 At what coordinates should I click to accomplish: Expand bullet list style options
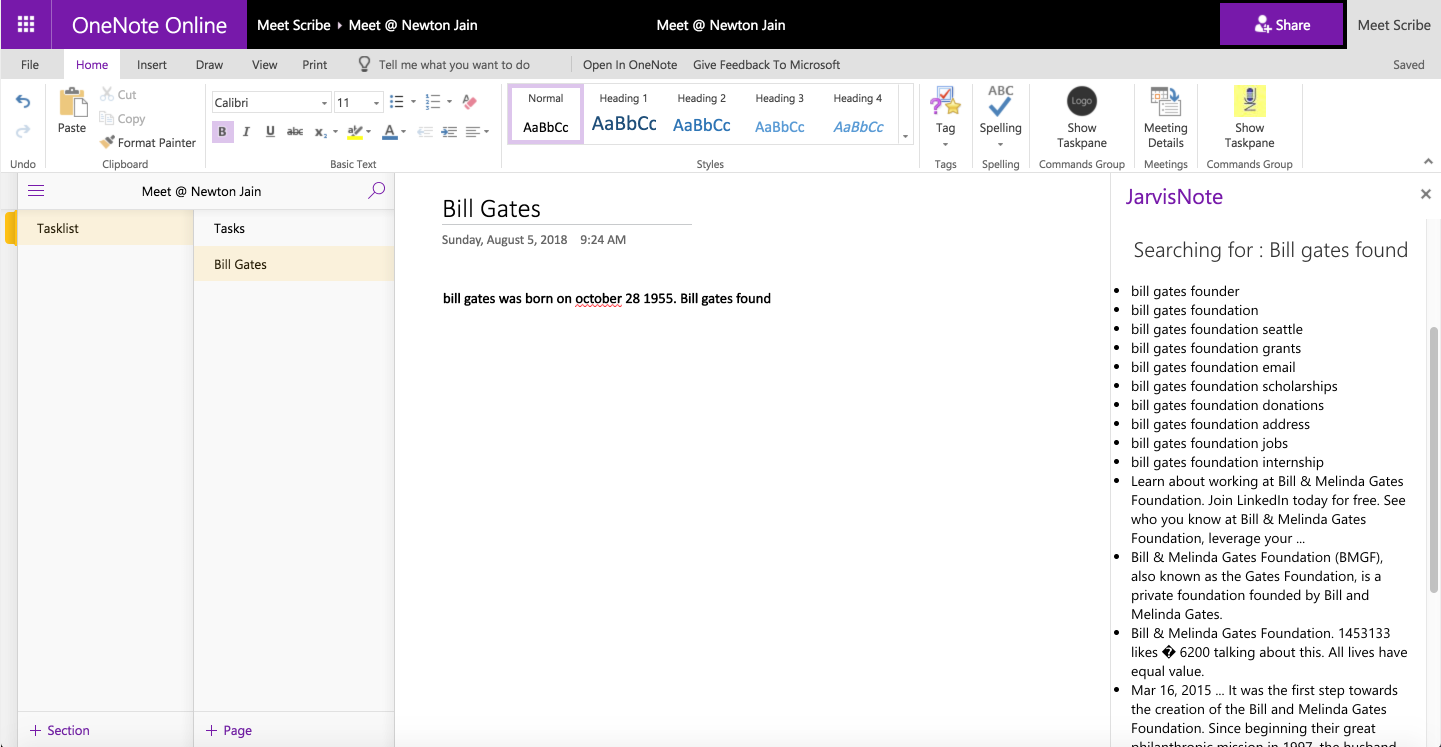pyautogui.click(x=413, y=102)
